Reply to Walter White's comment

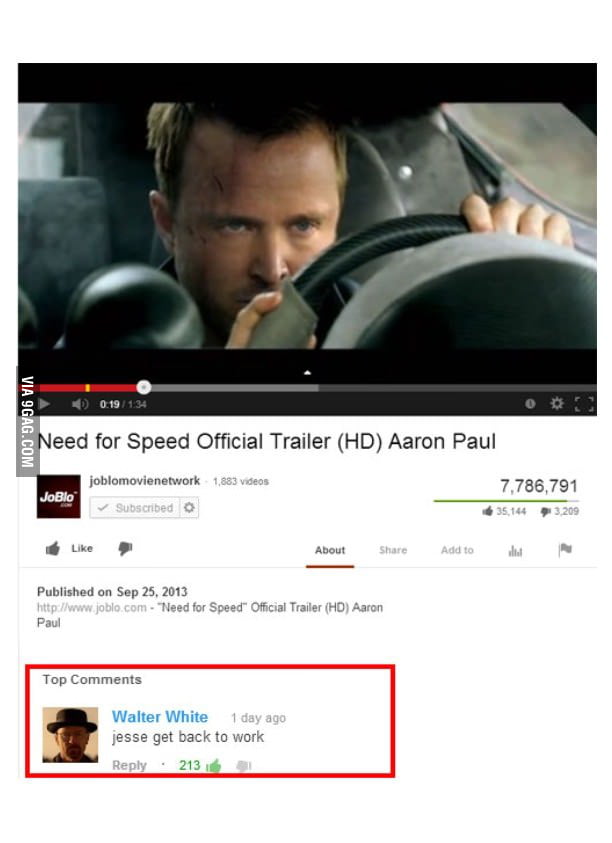point(129,765)
